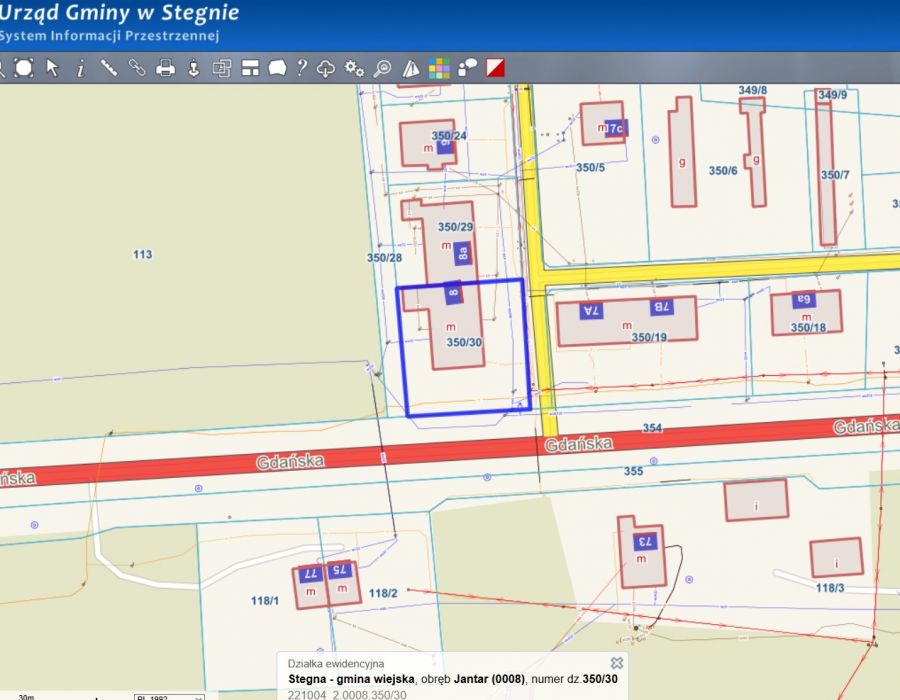This screenshot has height=700, width=900.
Task: Select the arrow pointer tool
Action: coord(52,68)
